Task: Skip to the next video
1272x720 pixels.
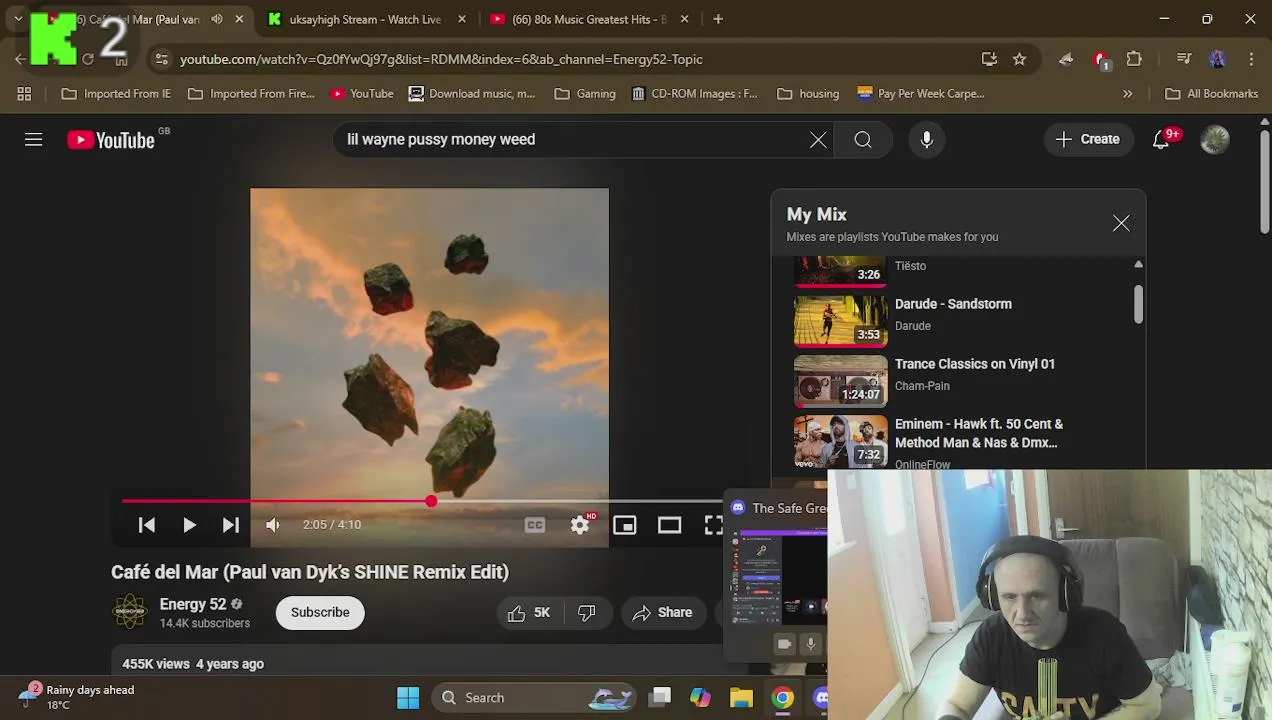Action: point(231,525)
